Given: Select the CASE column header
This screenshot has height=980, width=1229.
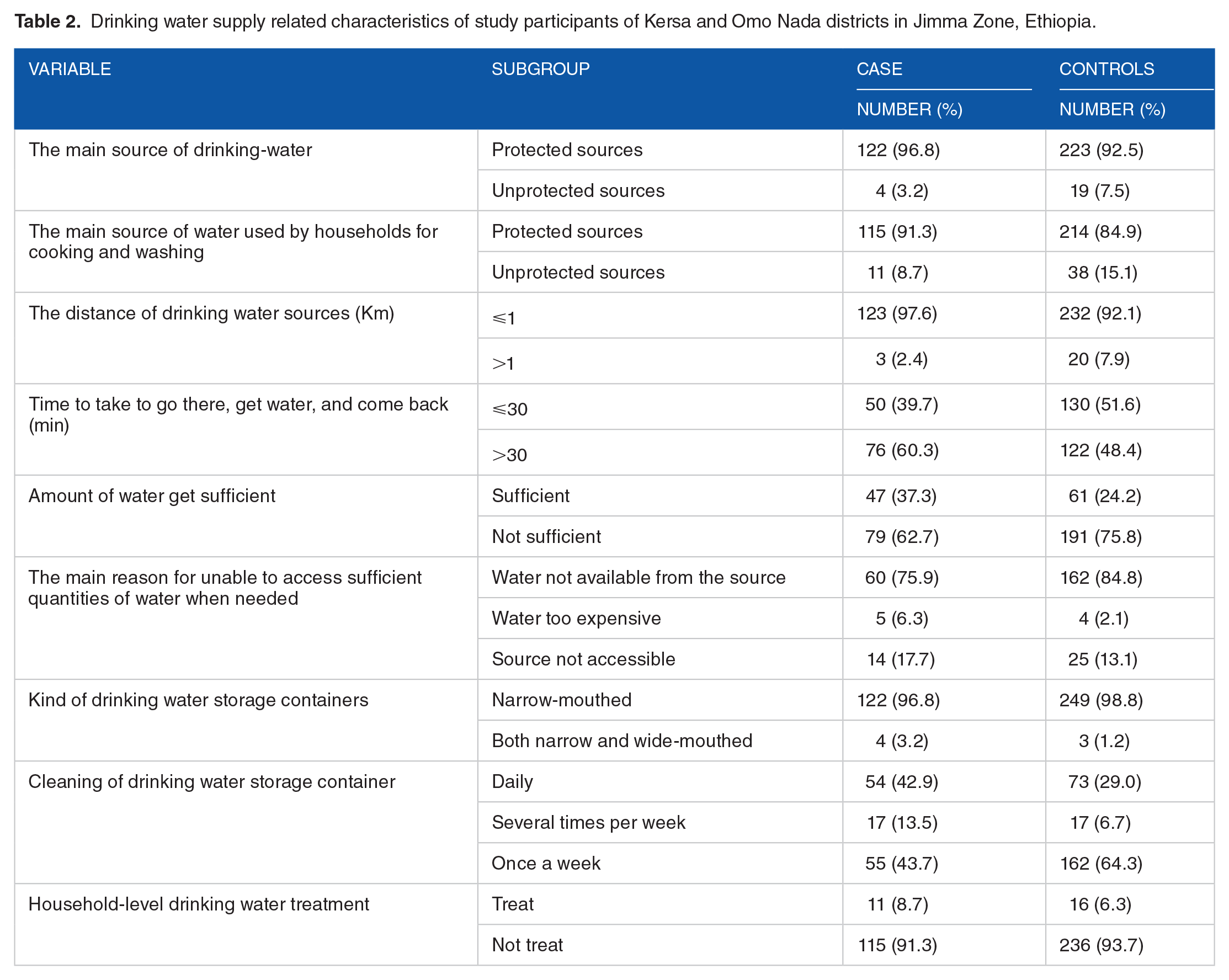Looking at the screenshot, I should click(879, 69).
